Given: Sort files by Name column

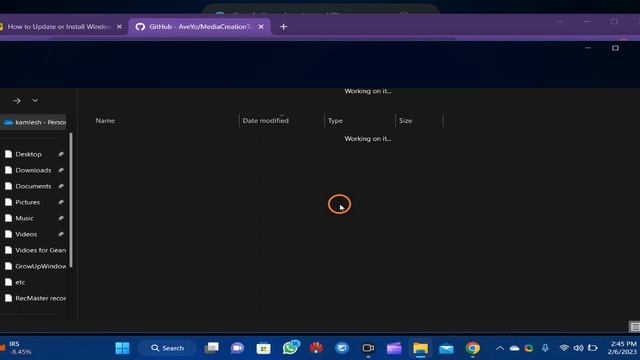Looking at the screenshot, I should pyautogui.click(x=105, y=121).
